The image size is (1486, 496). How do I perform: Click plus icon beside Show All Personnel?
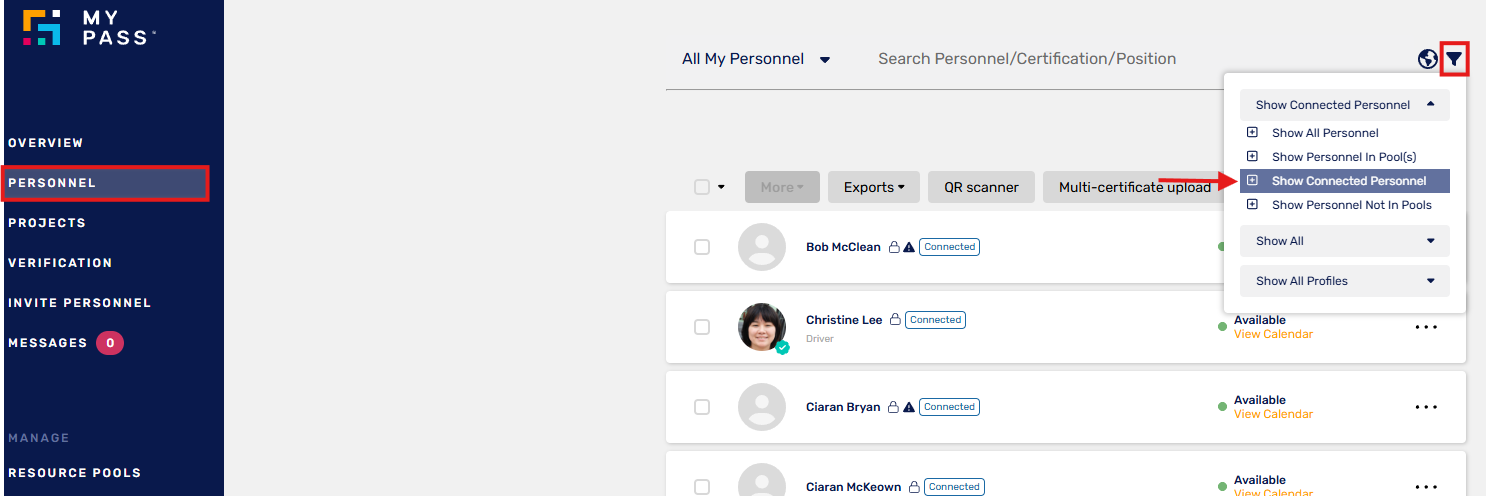[1252, 132]
